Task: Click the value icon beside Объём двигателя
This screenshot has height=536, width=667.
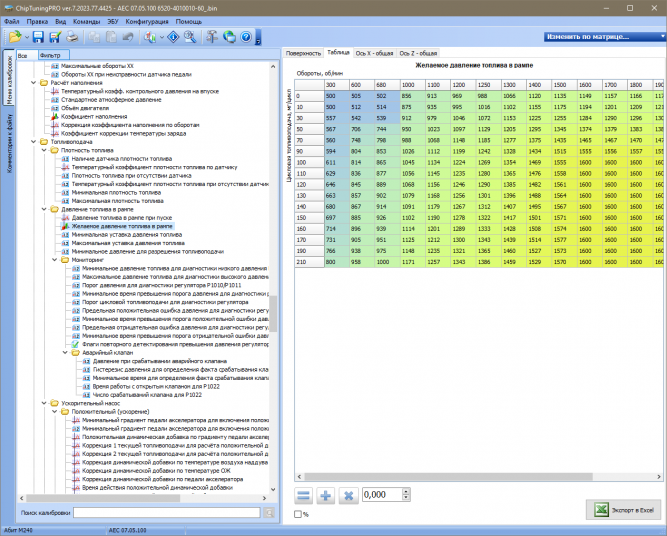Action: click(x=54, y=108)
